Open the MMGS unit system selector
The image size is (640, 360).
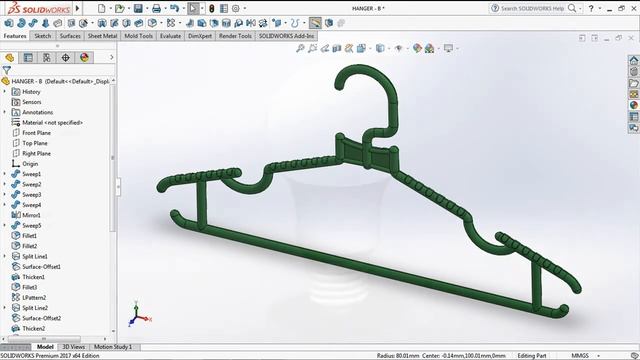coord(585,356)
